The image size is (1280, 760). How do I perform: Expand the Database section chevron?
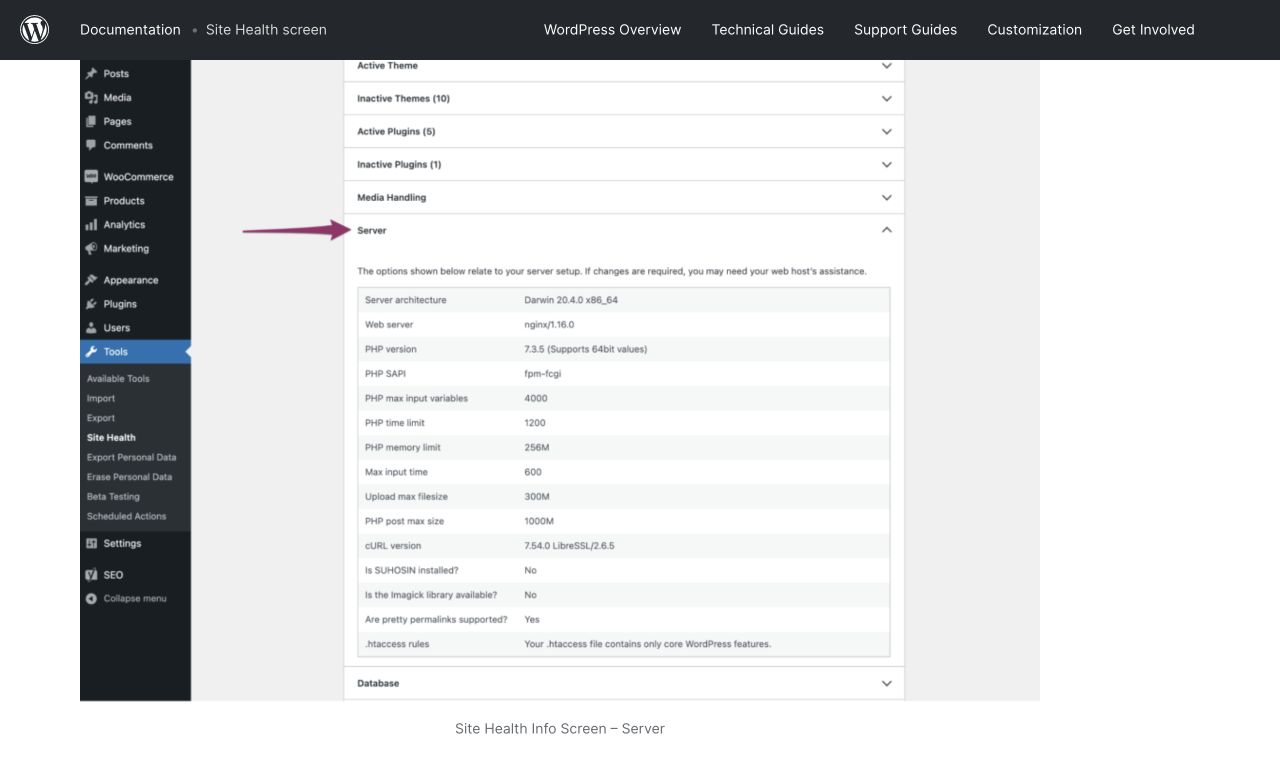(x=886, y=684)
